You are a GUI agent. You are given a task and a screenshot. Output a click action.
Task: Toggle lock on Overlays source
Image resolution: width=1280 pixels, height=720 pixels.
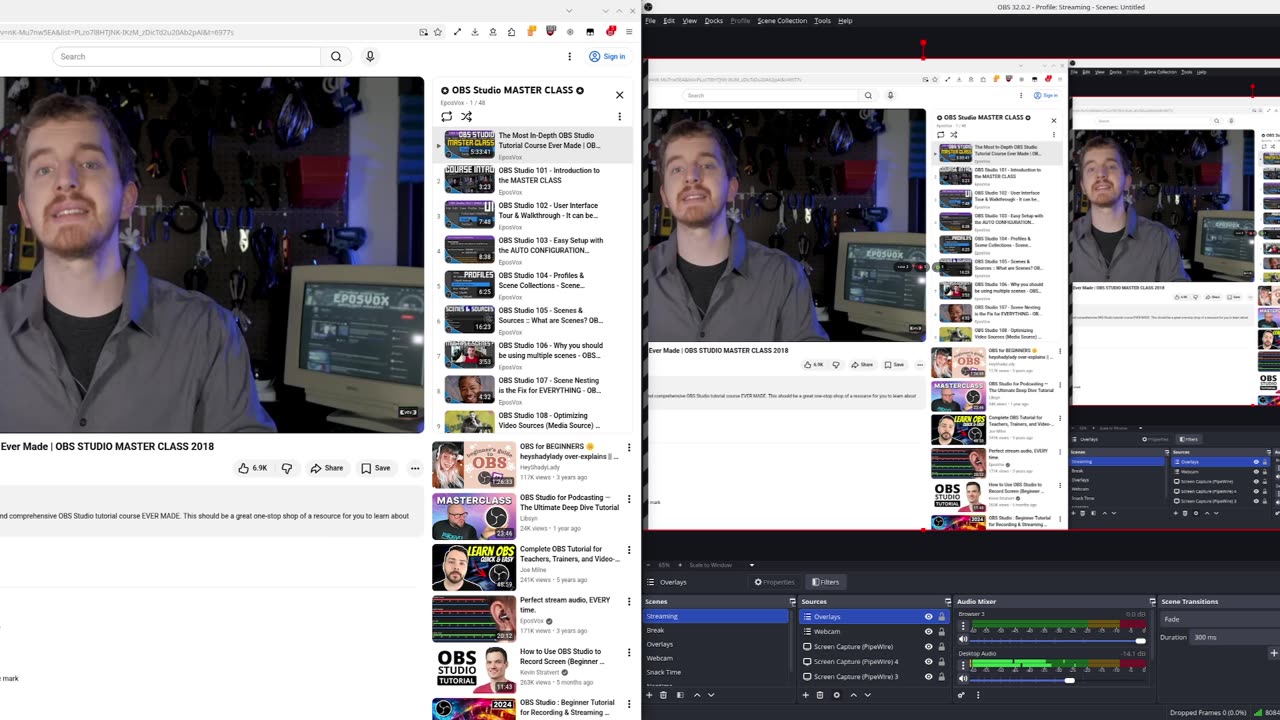(x=941, y=616)
